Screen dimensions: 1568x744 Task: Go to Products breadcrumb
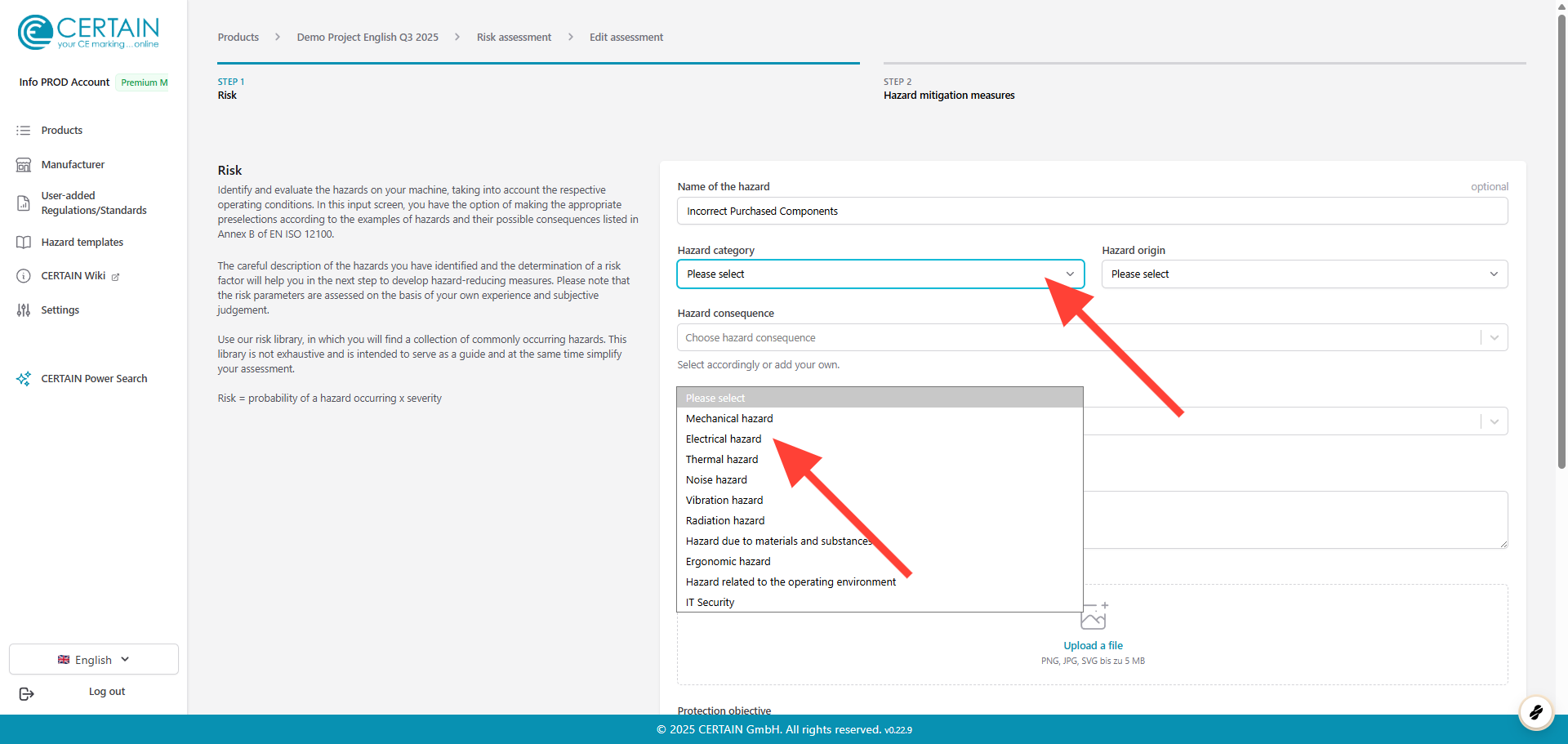pos(238,38)
